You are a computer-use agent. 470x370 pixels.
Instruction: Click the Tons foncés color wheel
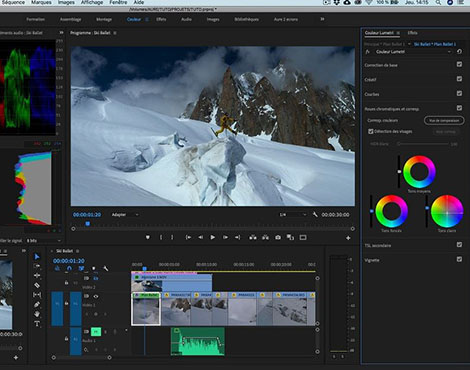(x=392, y=211)
